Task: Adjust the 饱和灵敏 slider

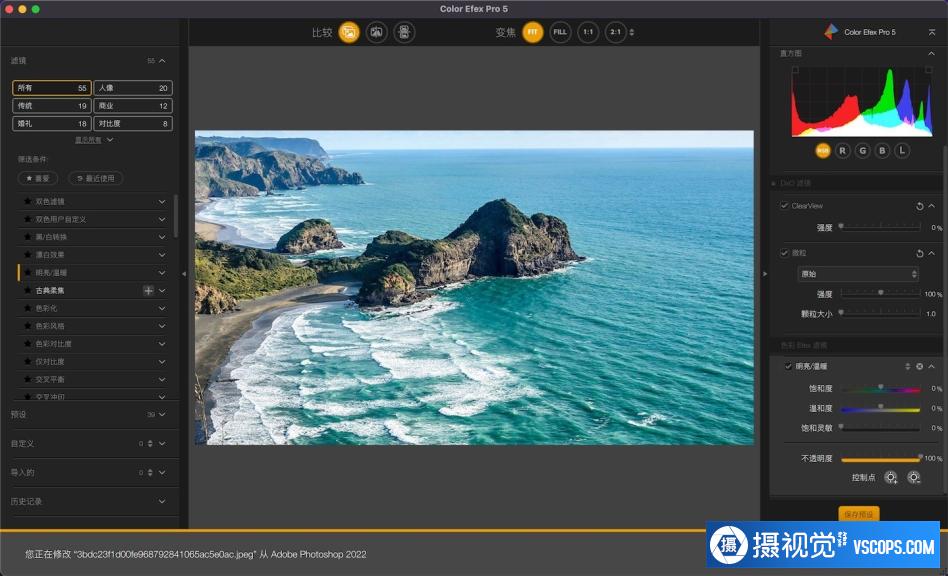Action: coord(881,428)
